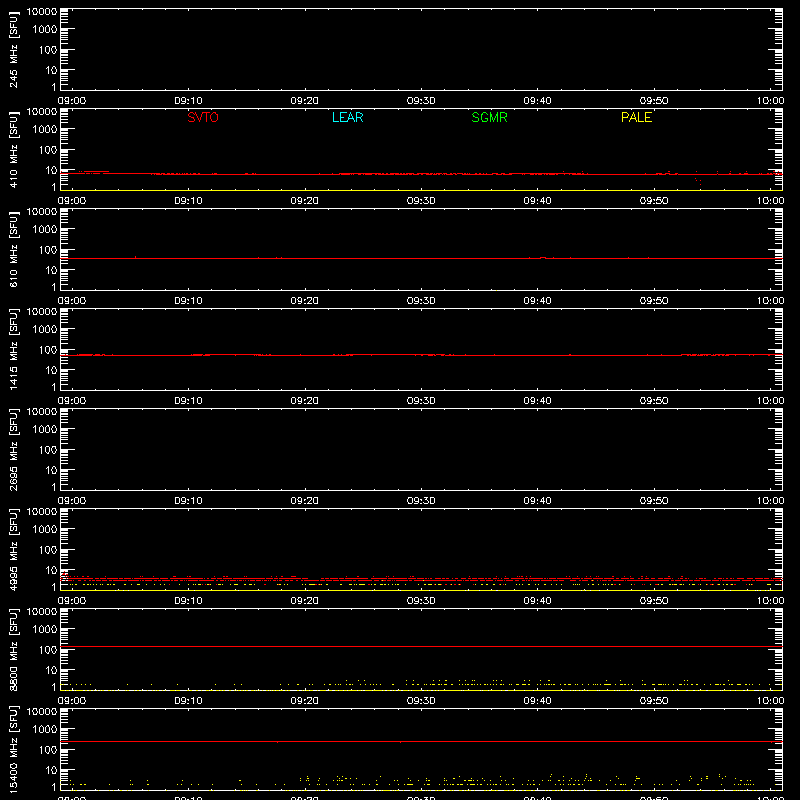Click 10:00 time label under 4995 MHz panel
This screenshot has width=800, height=800.
(x=770, y=601)
